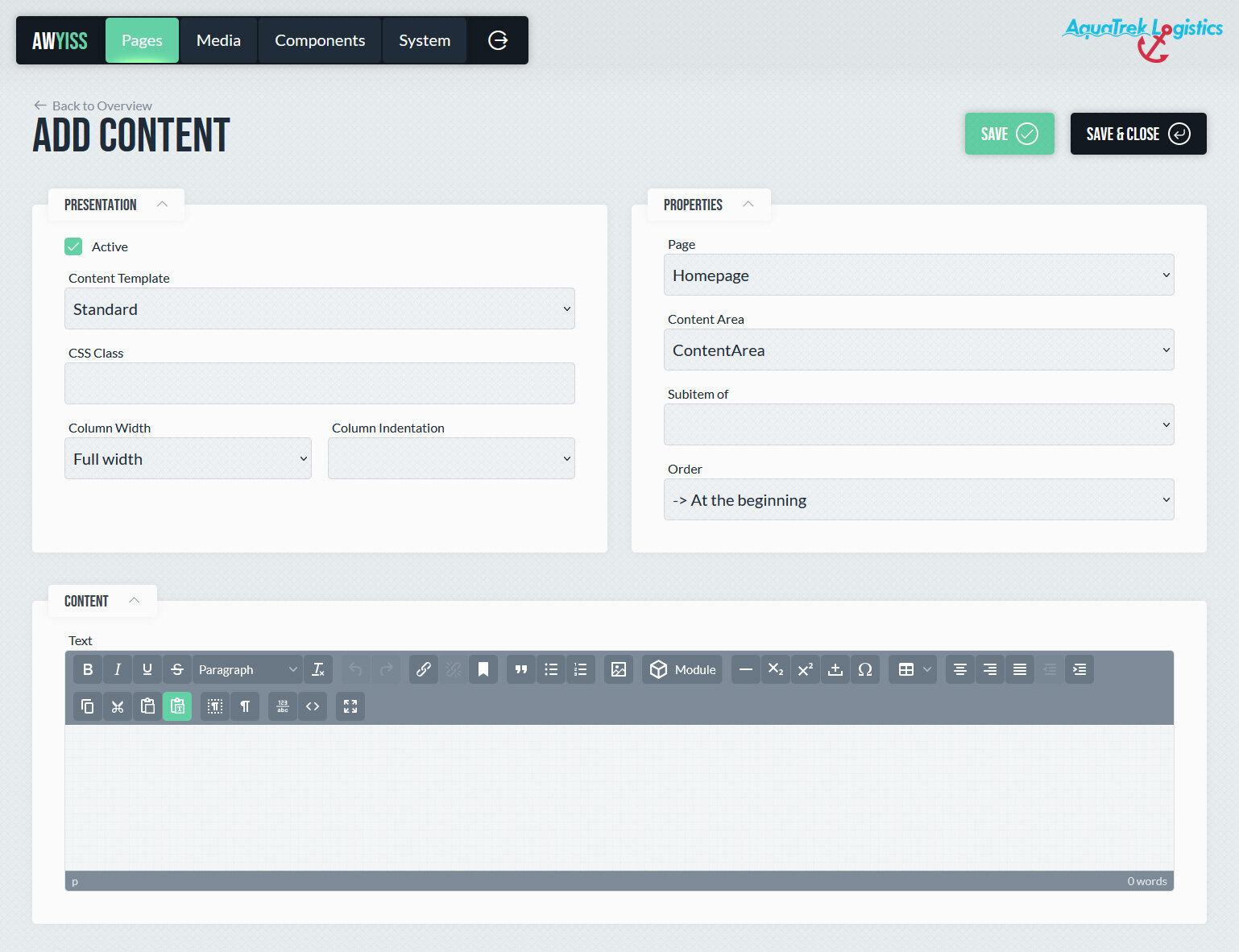Enter fullscreen editor mode

pyautogui.click(x=350, y=706)
